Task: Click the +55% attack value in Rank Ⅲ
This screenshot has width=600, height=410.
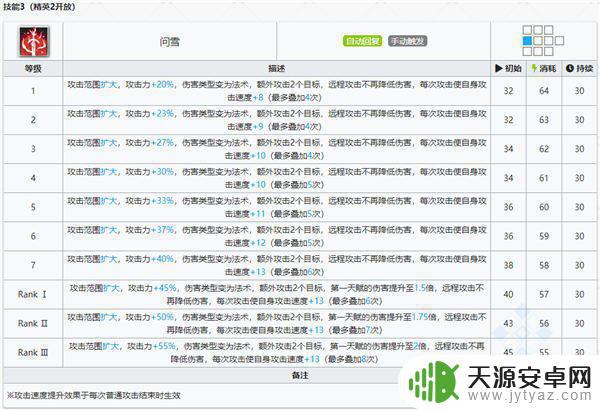Action: click(x=164, y=346)
